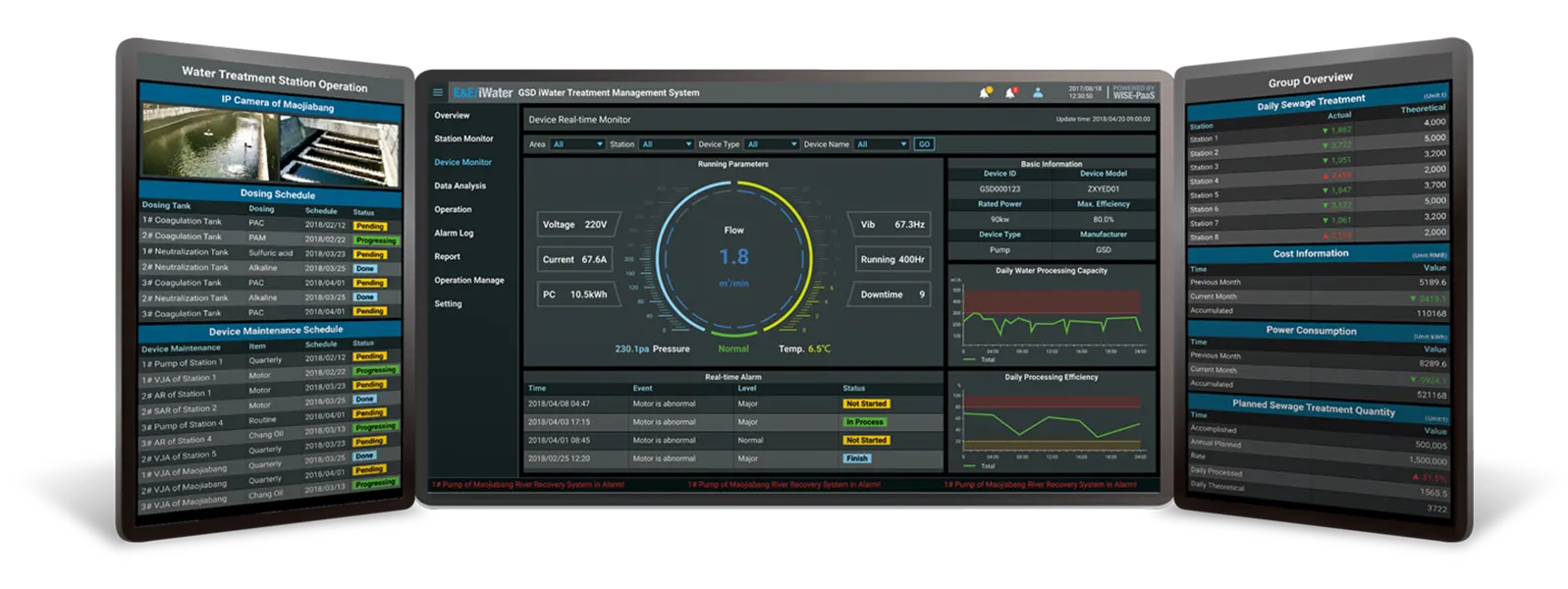The width and height of the screenshot is (1568, 589).
Task: Click the E&E iWater logo
Action: (483, 92)
